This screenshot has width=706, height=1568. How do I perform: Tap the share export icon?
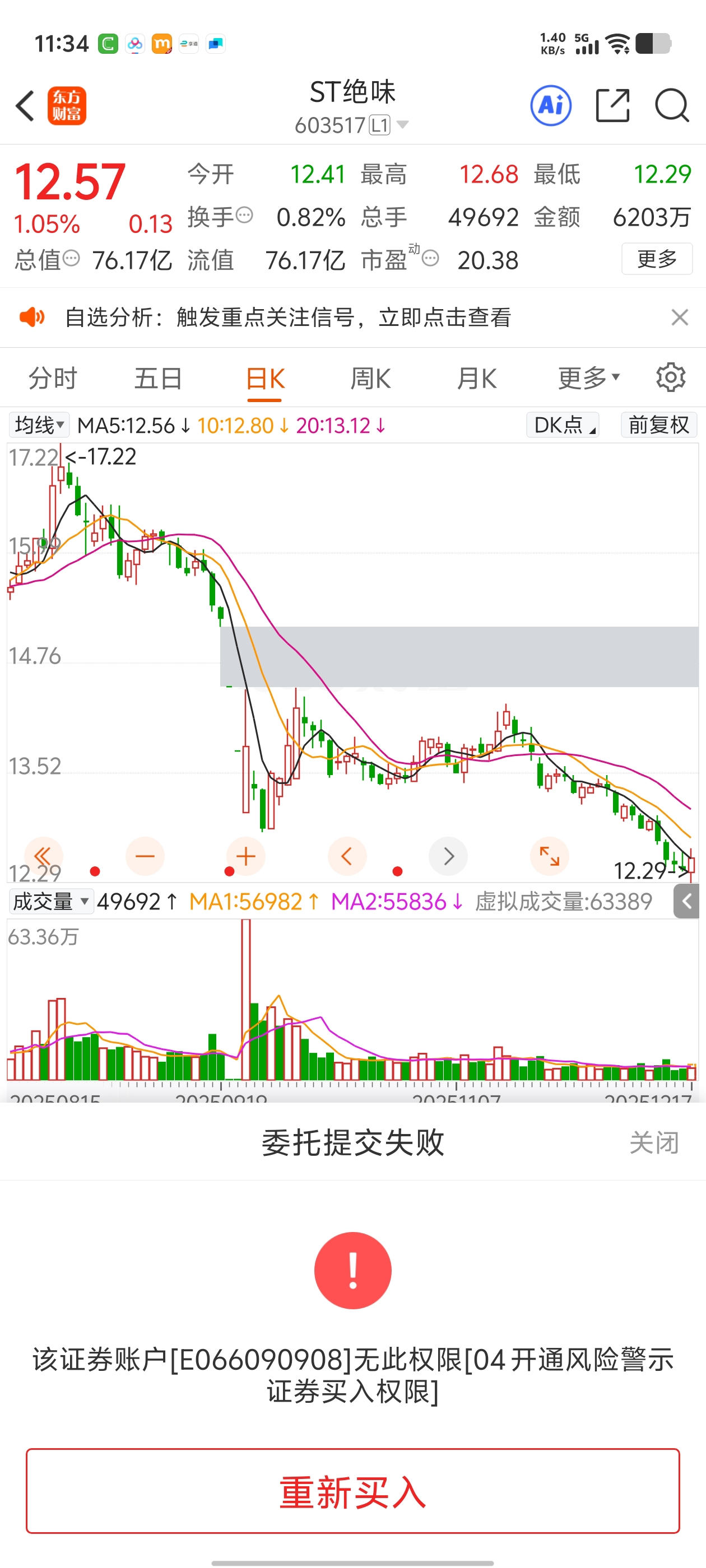pos(612,105)
